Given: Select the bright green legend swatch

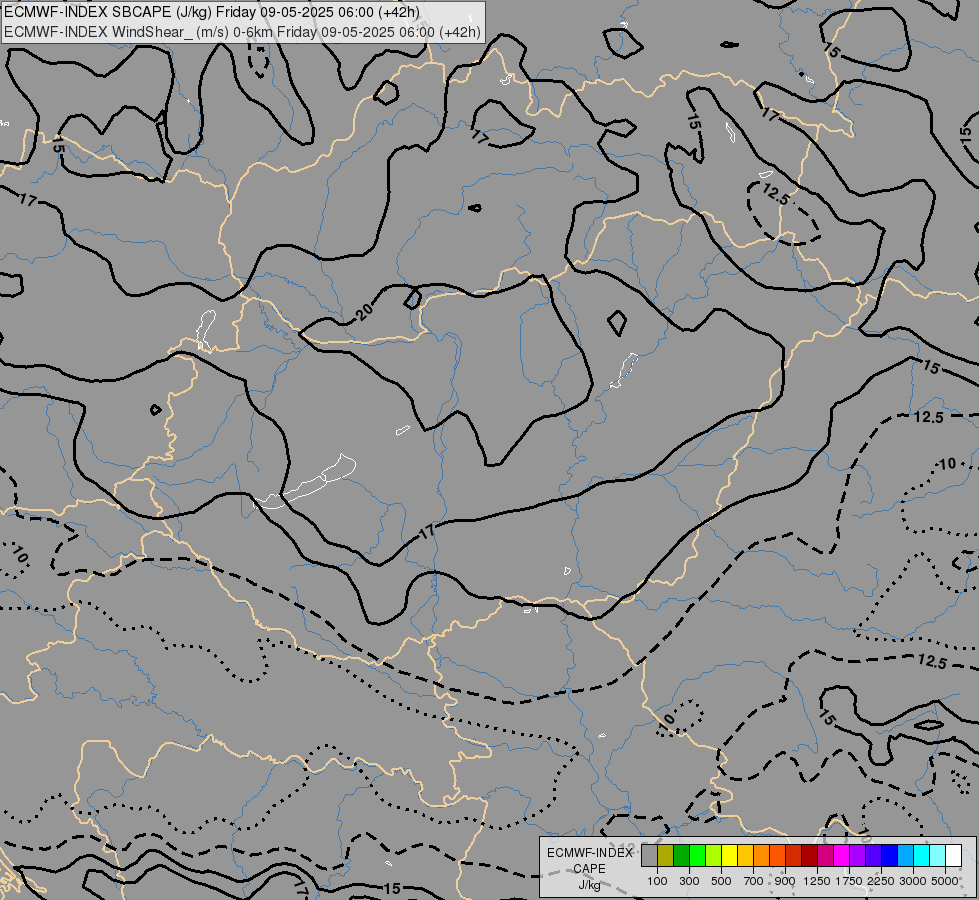Looking at the screenshot, I should (697, 855).
